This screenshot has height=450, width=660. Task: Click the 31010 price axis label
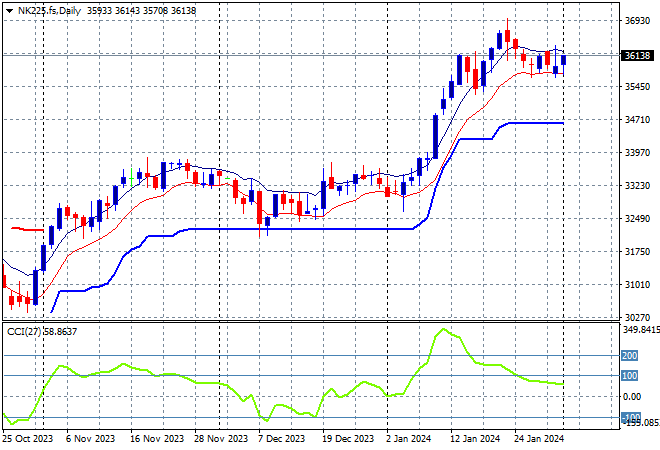point(637,285)
